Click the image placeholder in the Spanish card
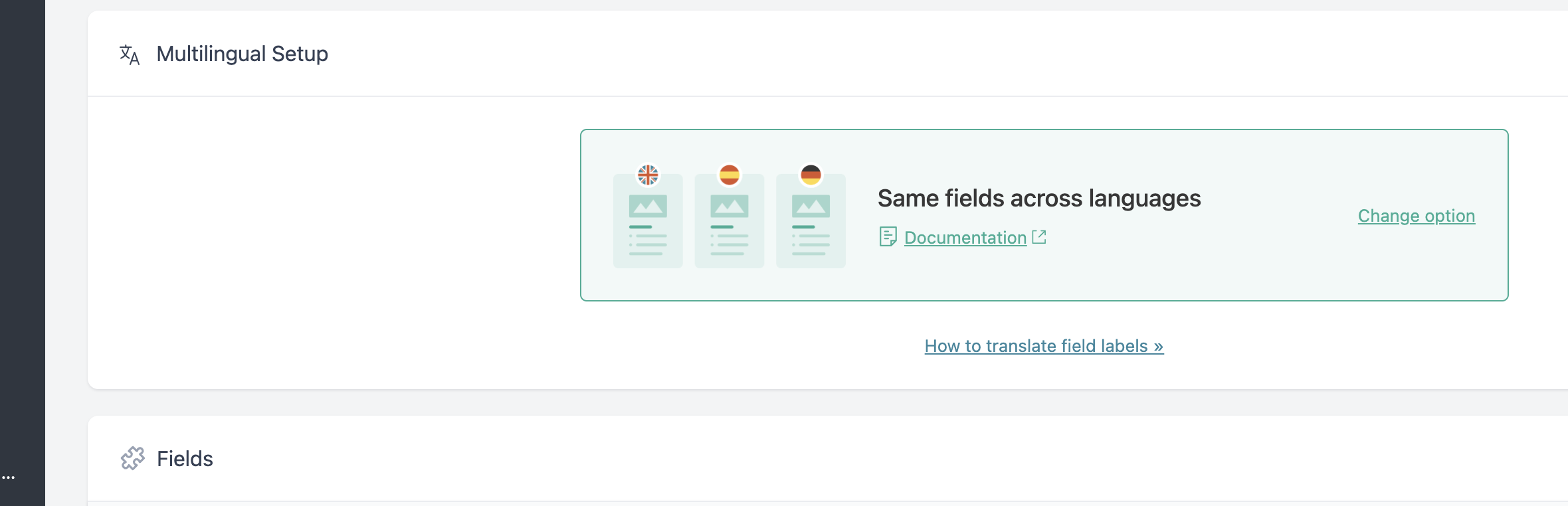 (730, 207)
